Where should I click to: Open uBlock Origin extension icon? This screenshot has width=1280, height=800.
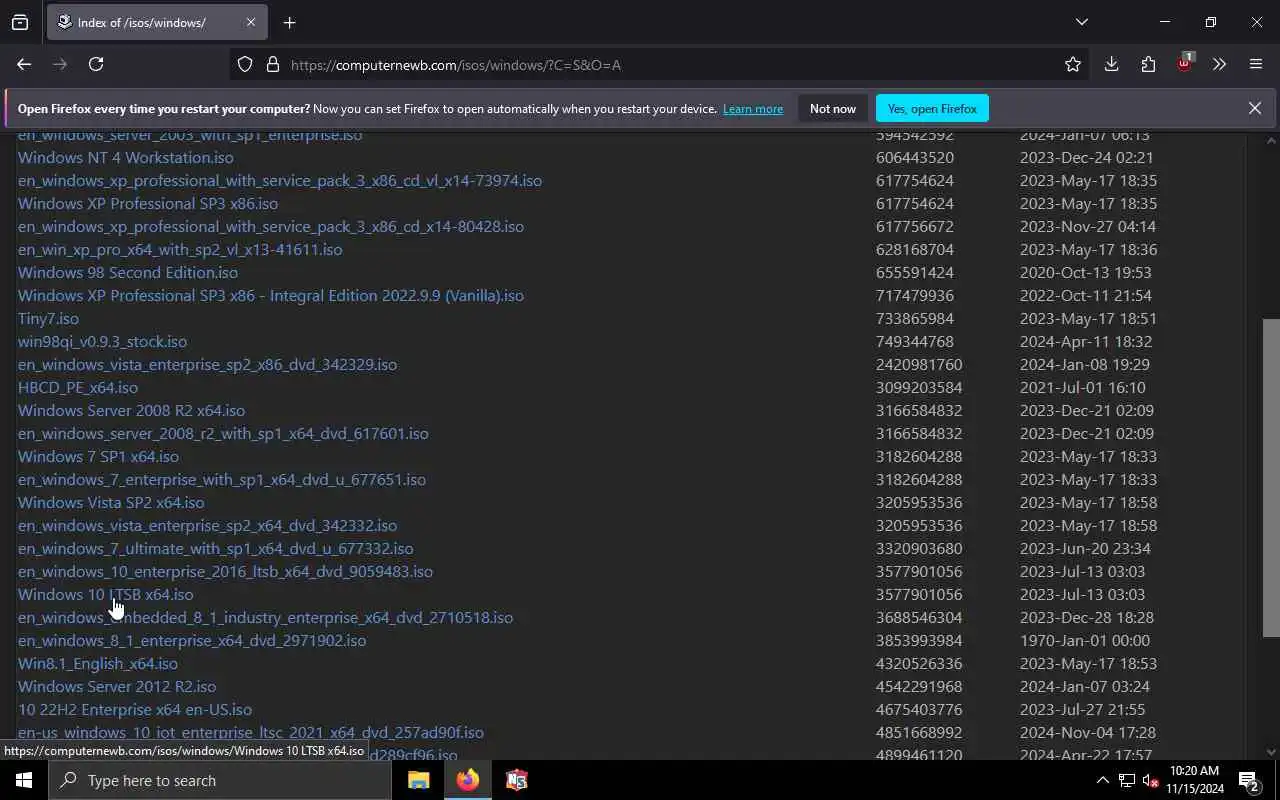pyautogui.click(x=1185, y=63)
